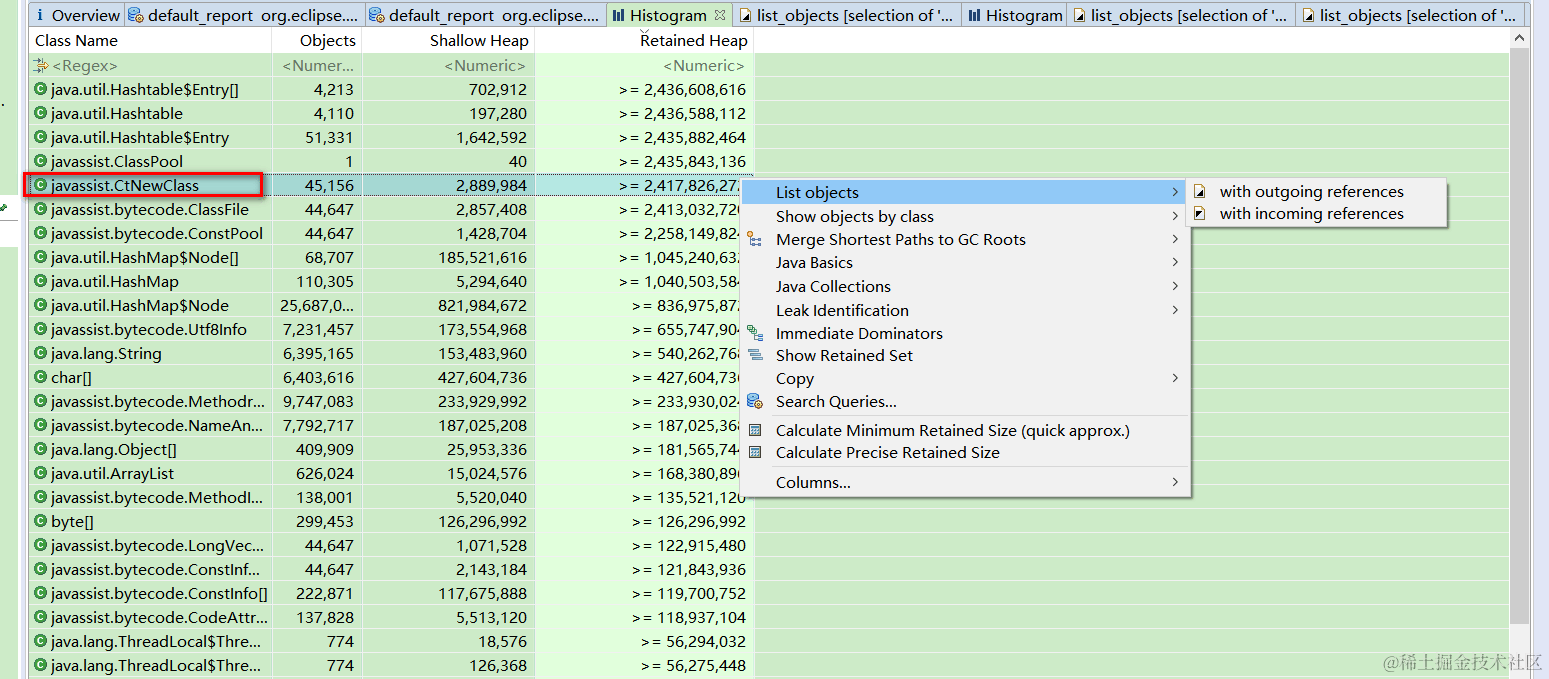The image size is (1549, 679).
Task: Click the Search Queries icon
Action: (x=755, y=401)
